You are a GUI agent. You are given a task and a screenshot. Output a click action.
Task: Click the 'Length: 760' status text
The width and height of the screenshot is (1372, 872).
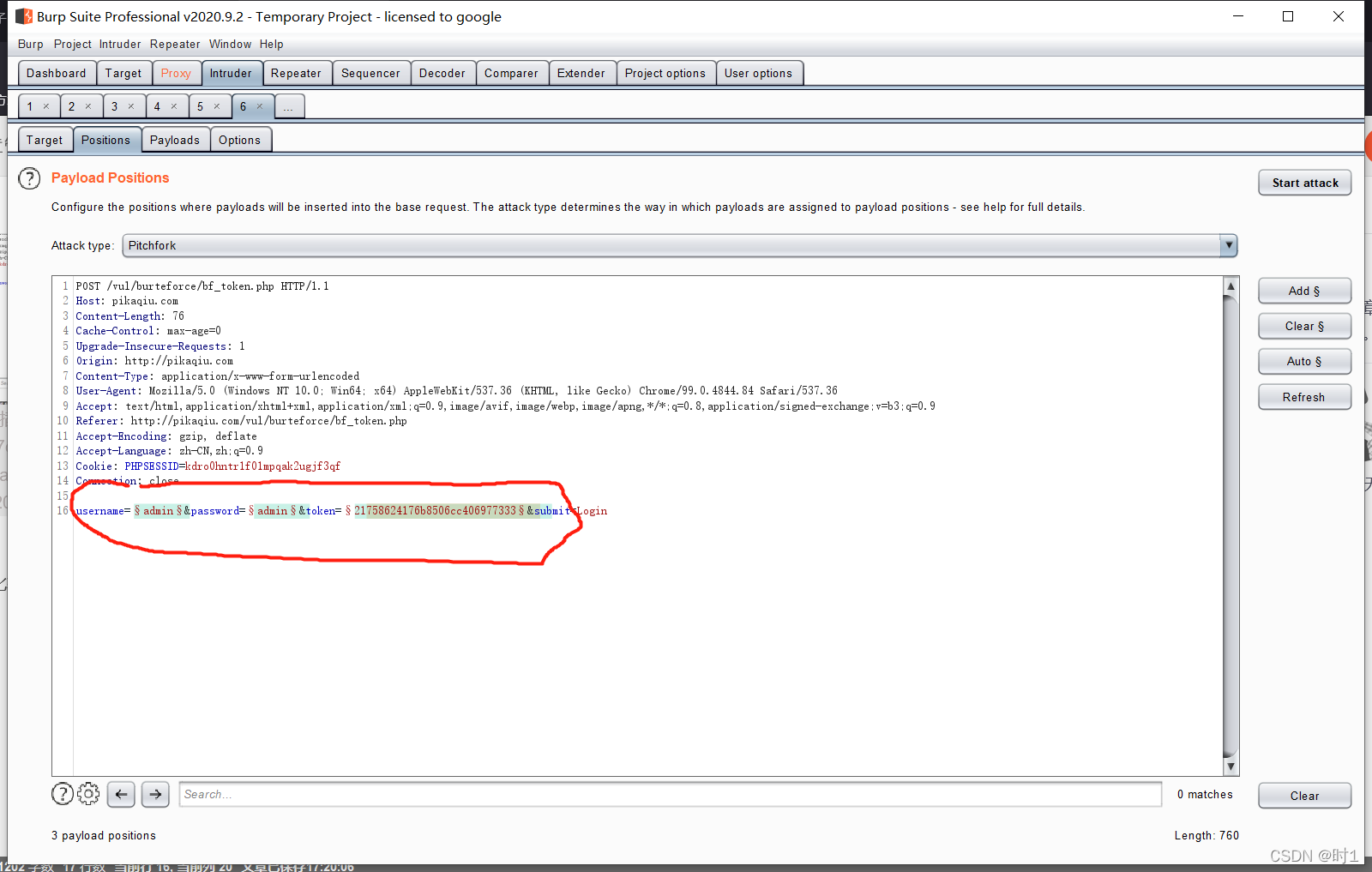1207,835
